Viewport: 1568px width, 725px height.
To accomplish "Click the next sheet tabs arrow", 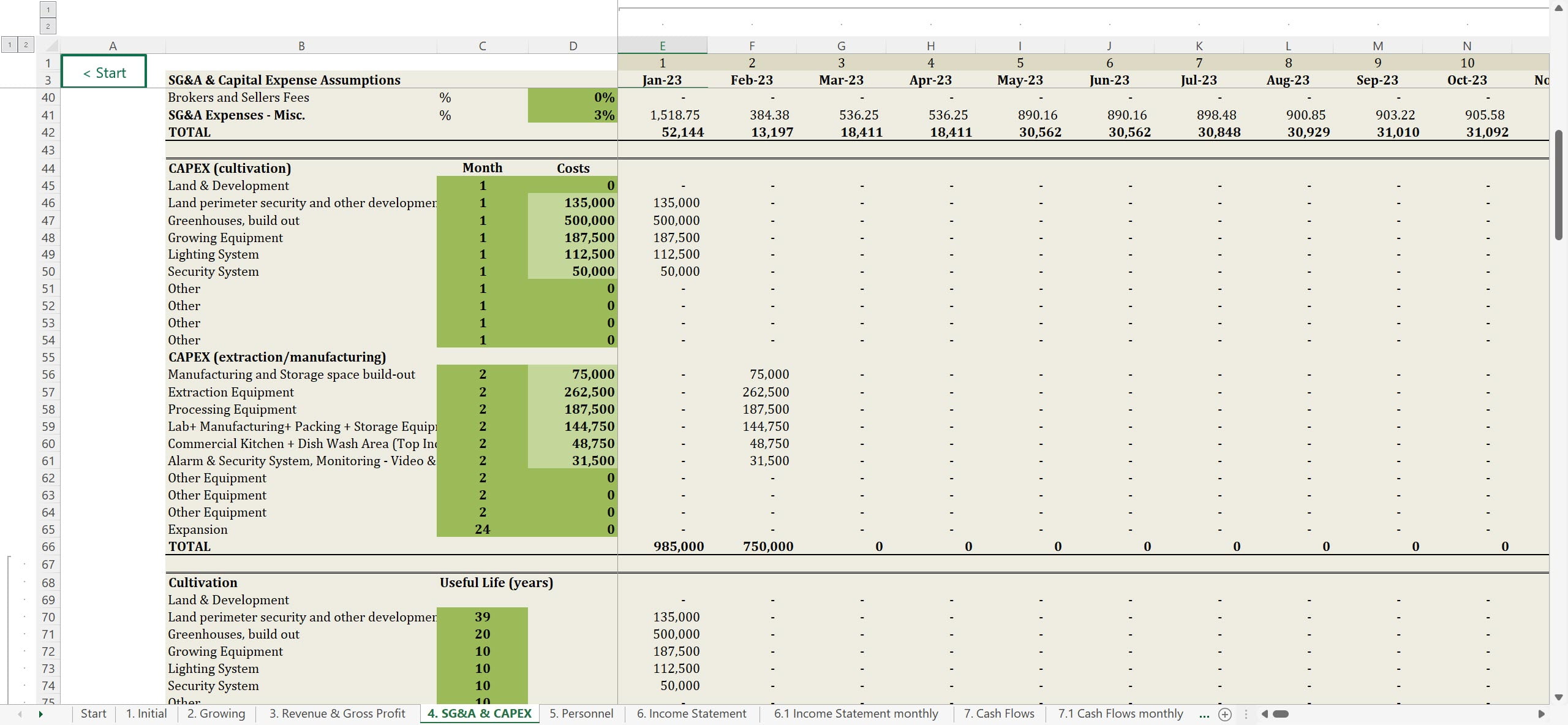I will 40,714.
